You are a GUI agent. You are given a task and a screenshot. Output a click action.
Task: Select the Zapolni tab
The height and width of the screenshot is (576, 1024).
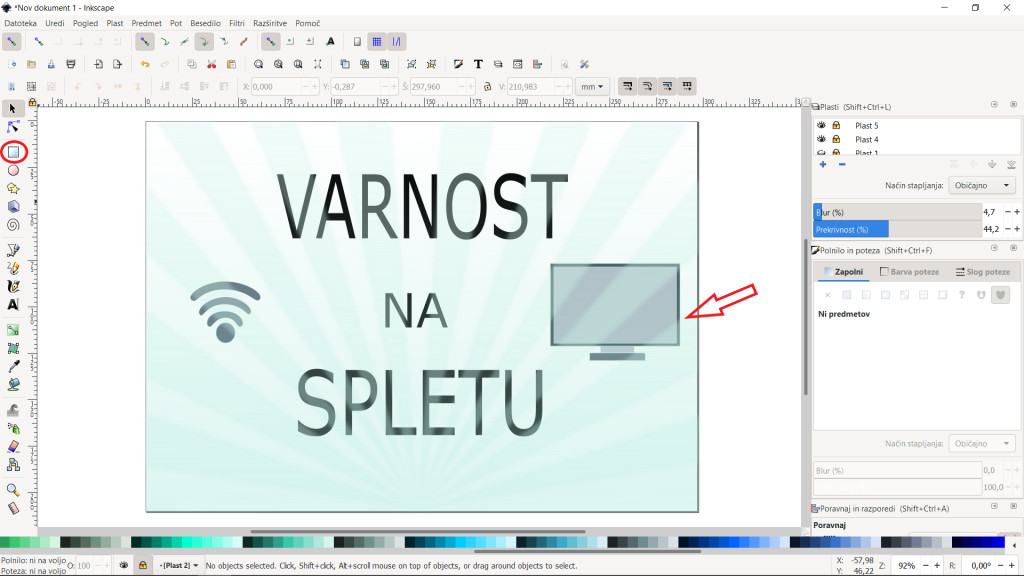843,272
